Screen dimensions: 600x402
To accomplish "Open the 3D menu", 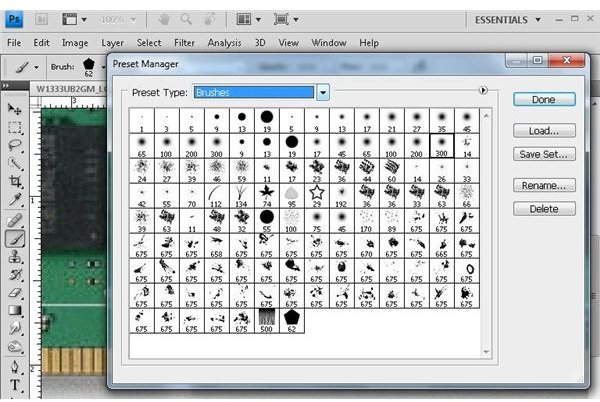I will tap(260, 42).
